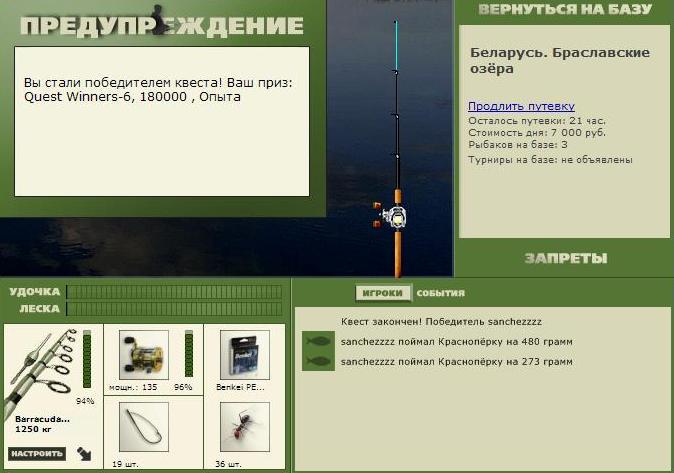This screenshot has height=473, width=674.
Task: Click Рыбаков на базе: 3
Action: point(518,145)
